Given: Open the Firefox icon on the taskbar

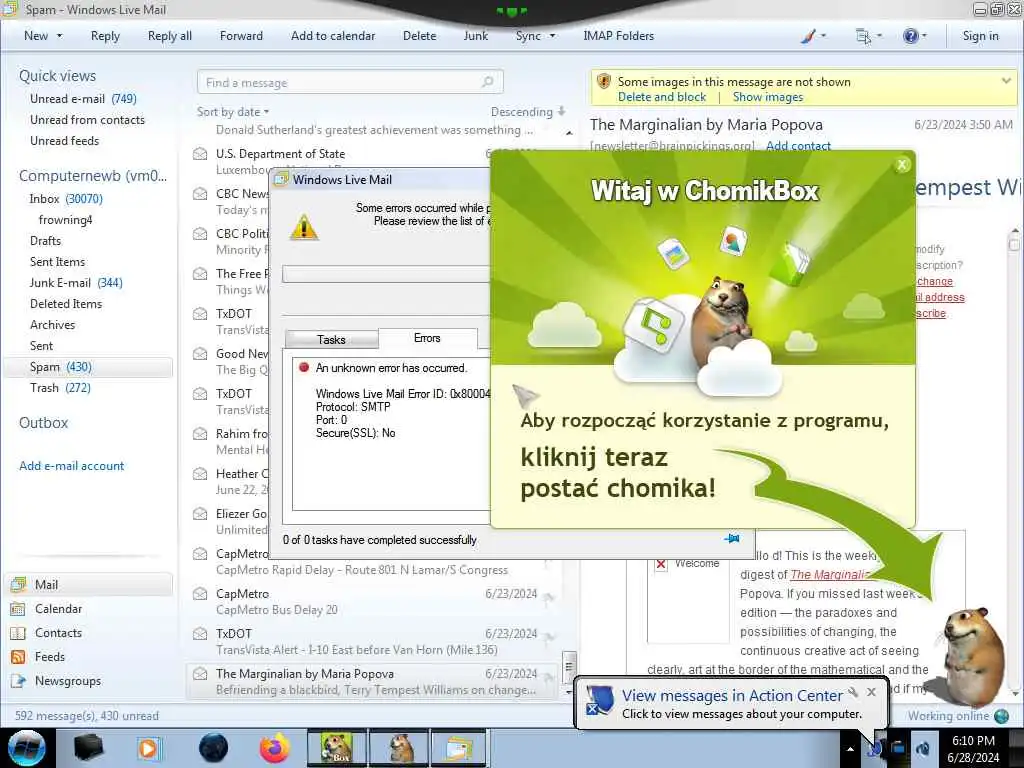Looking at the screenshot, I should pyautogui.click(x=274, y=748).
